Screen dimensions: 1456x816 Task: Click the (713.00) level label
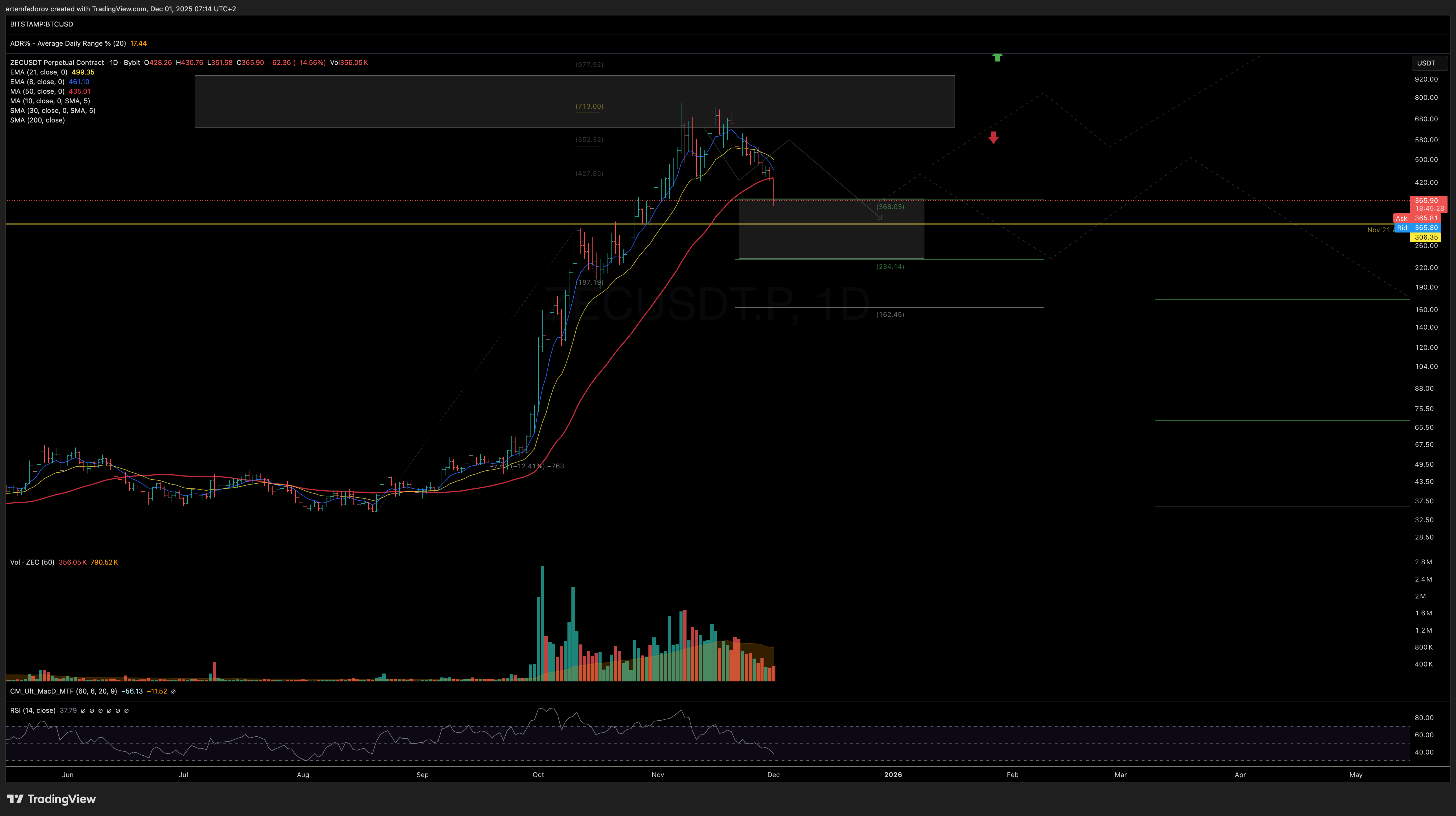[589, 106]
